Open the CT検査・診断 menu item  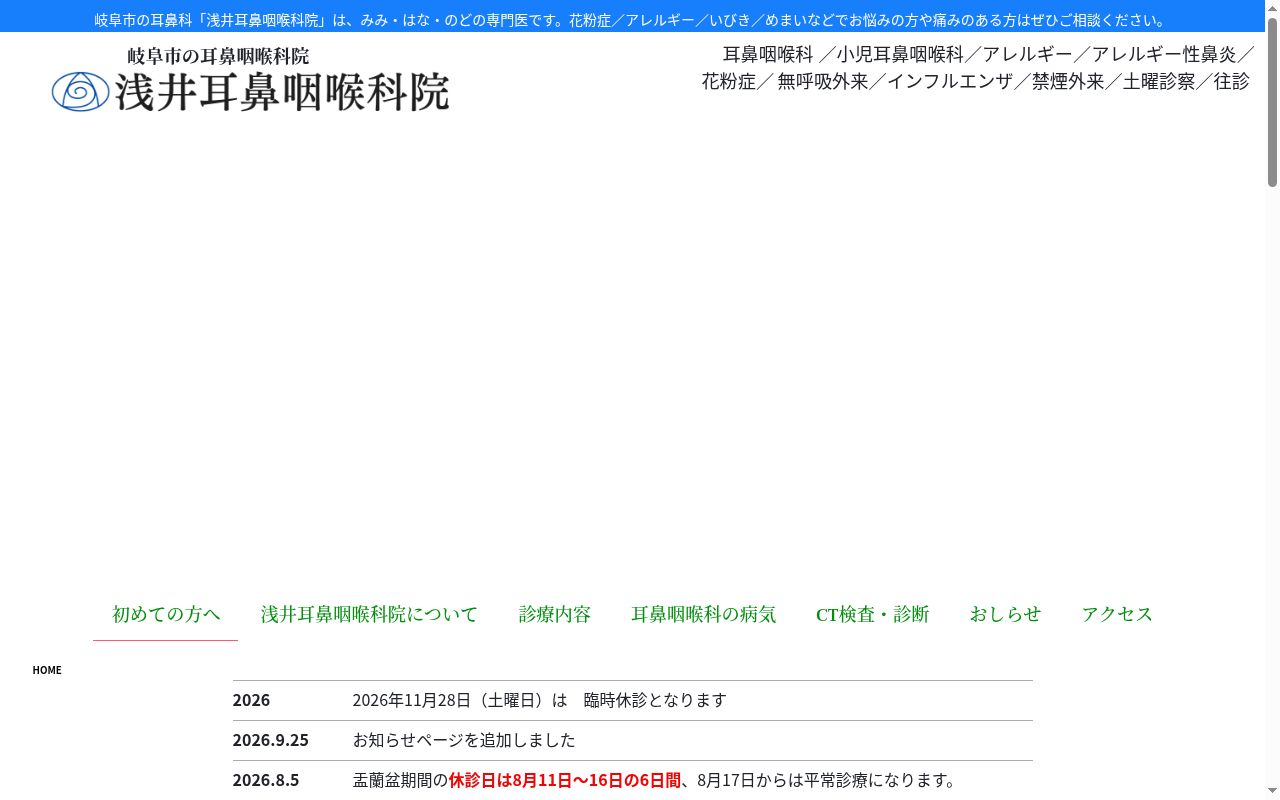[873, 614]
